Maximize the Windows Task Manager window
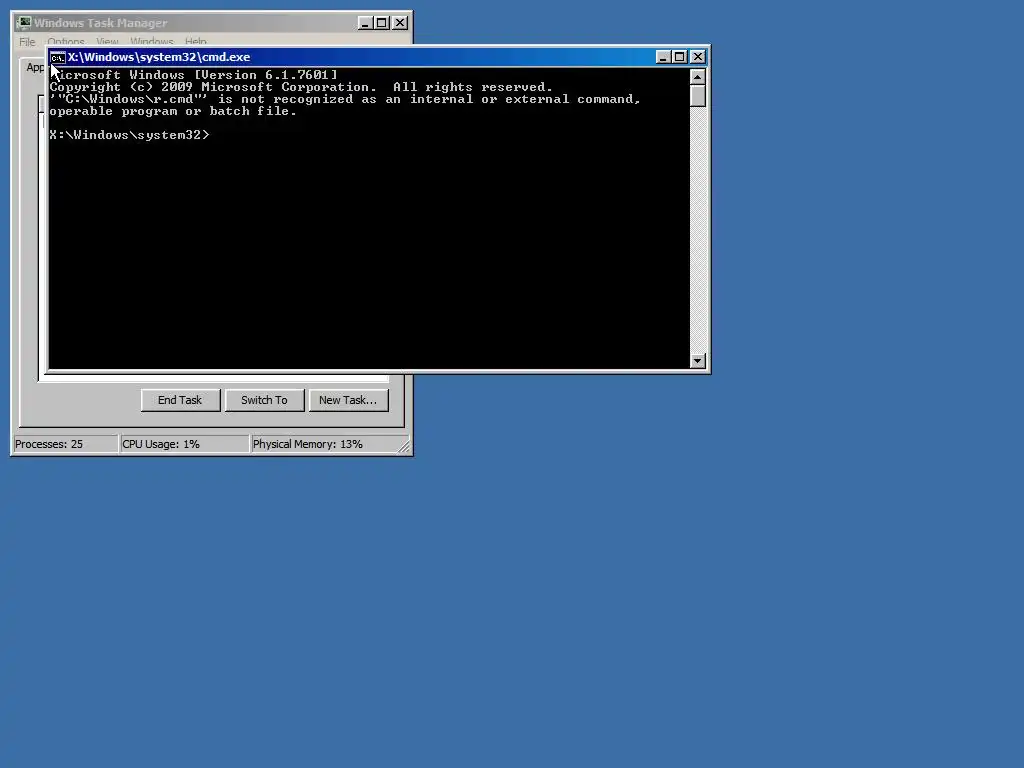Screen dimensions: 1024x768 (382, 23)
